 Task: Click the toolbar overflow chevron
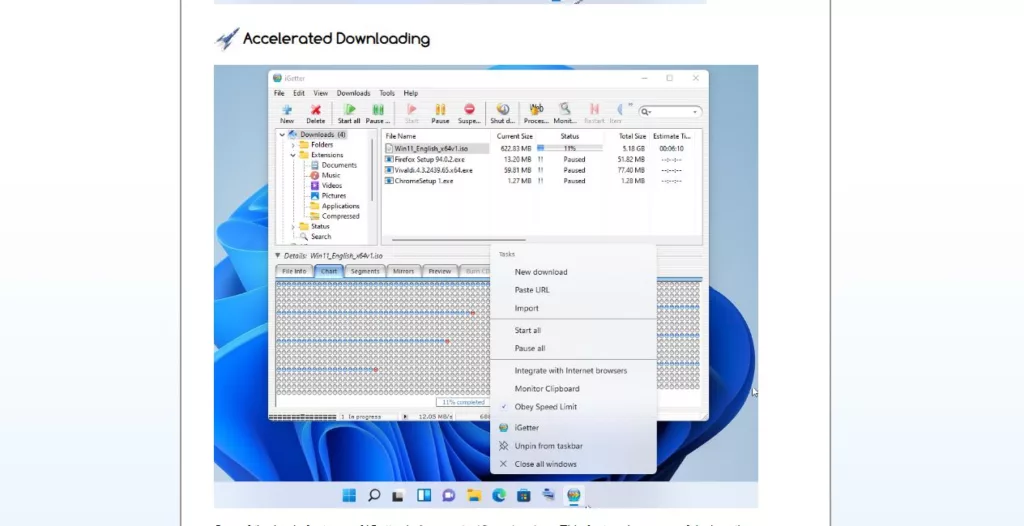click(x=630, y=105)
